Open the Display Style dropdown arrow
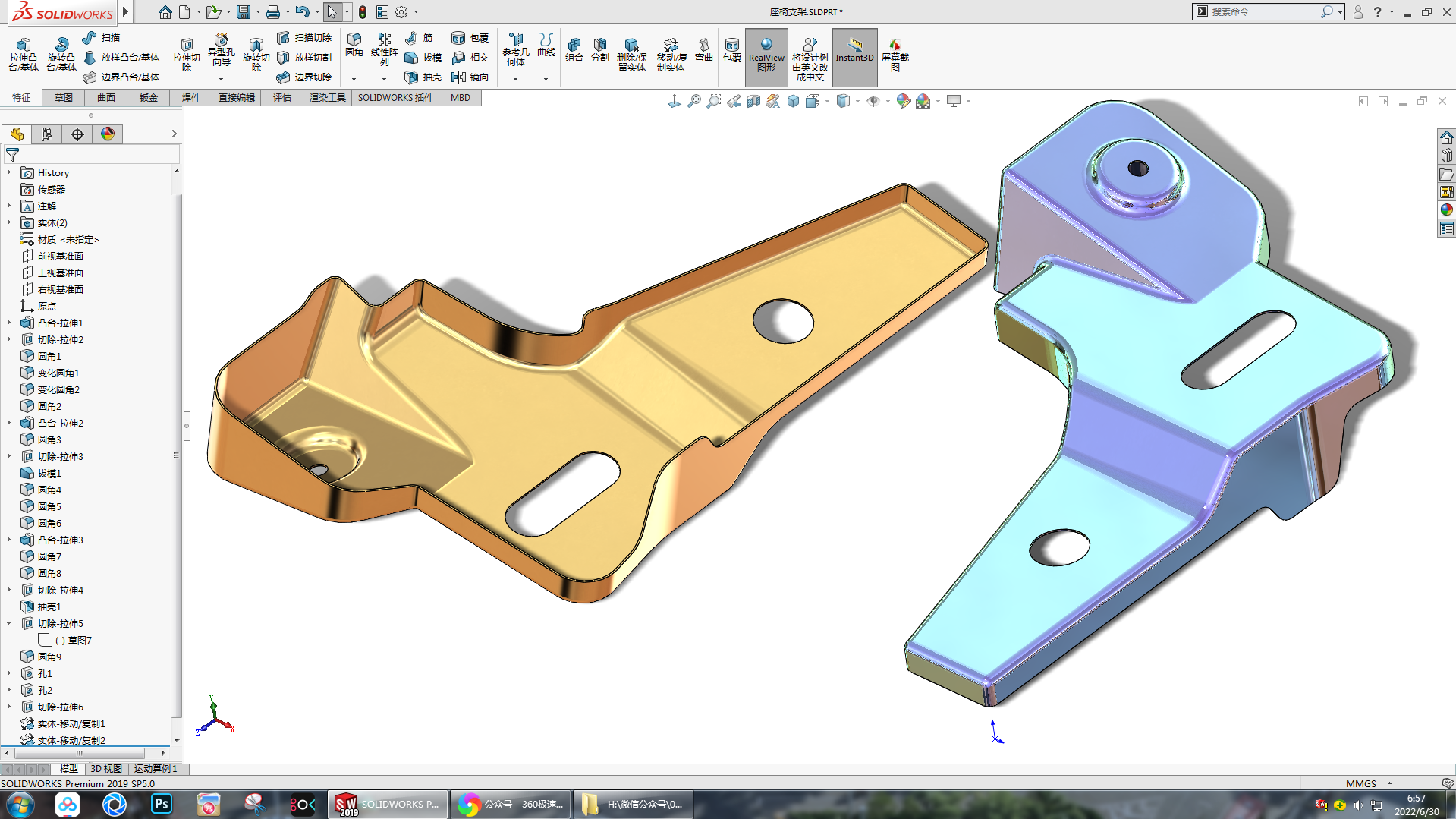The height and width of the screenshot is (819, 1456). click(858, 101)
